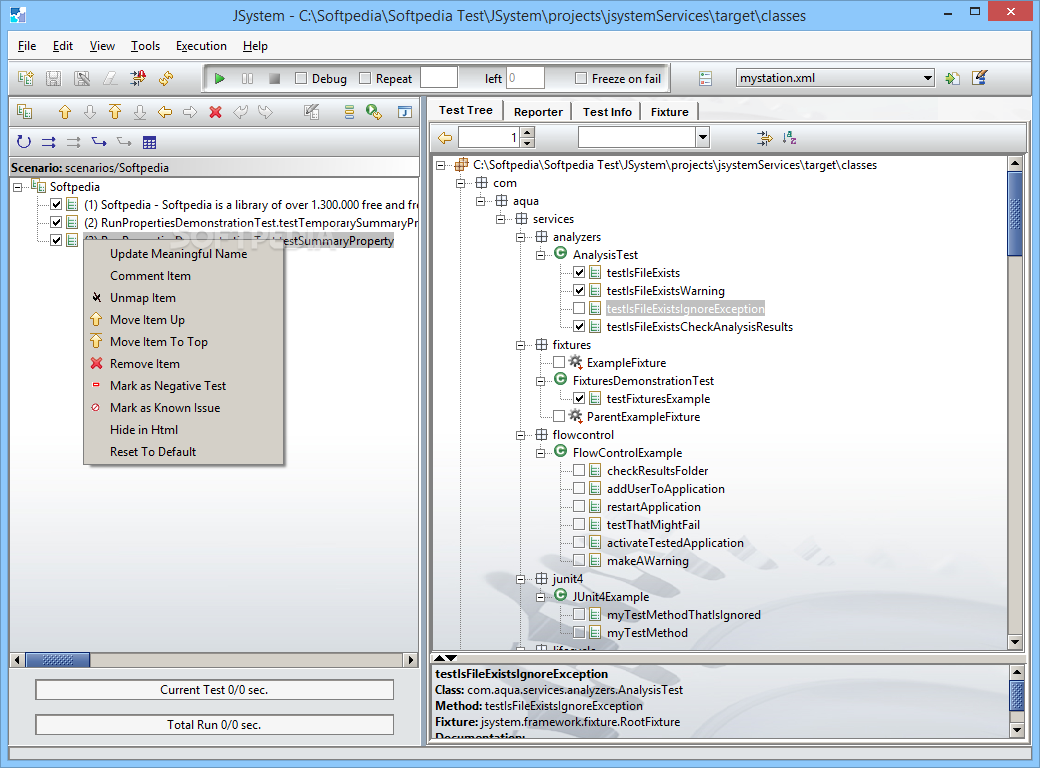Screen dimensions: 1040x768
Task: Check the checkResultsFolder checkbox
Action: click(579, 470)
